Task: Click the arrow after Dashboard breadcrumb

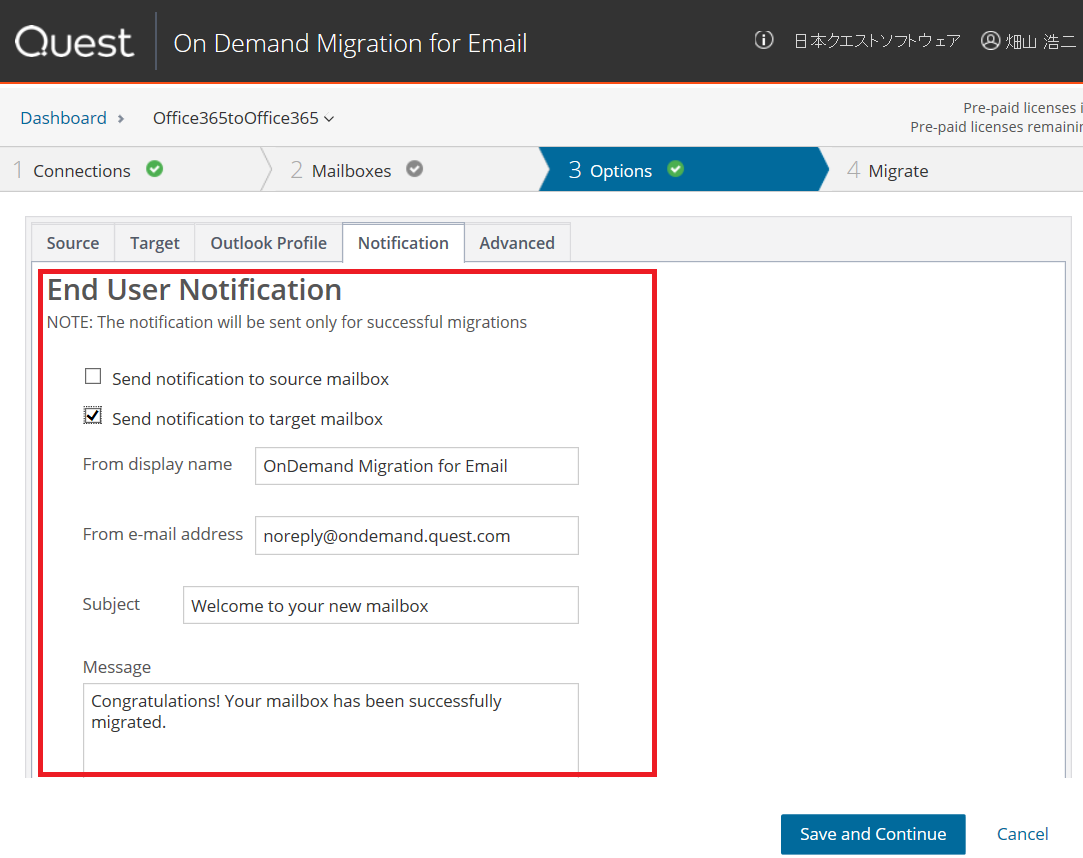Action: [x=121, y=119]
